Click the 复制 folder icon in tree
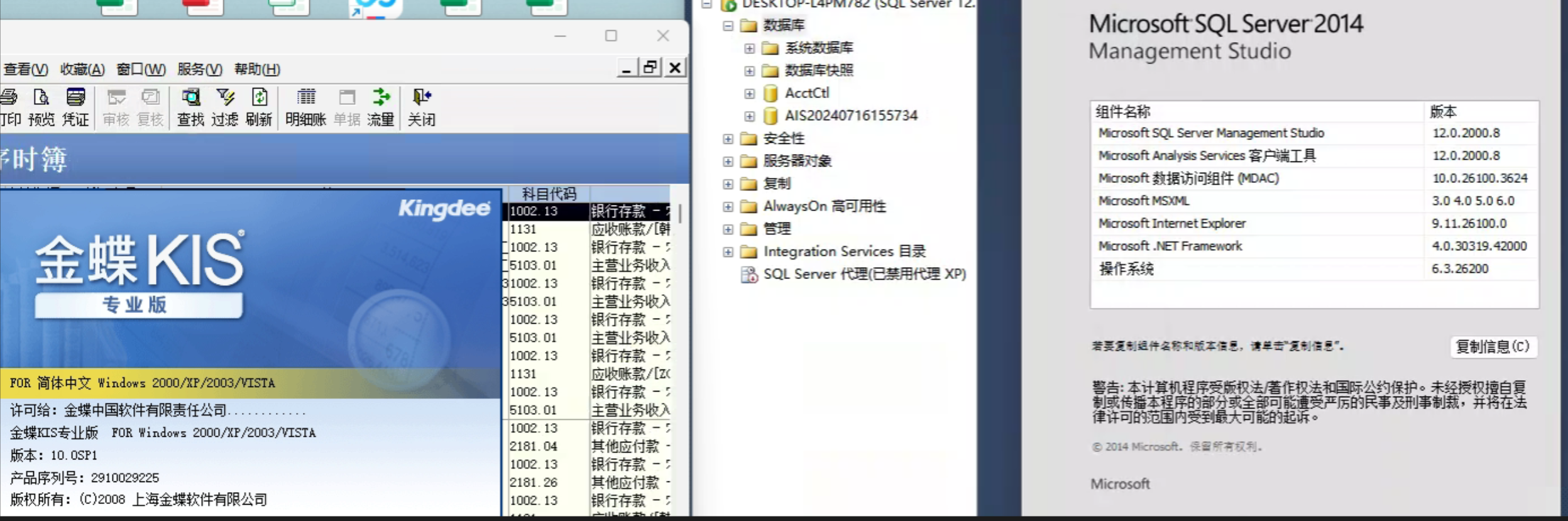This screenshot has width=1568, height=521. point(748,184)
